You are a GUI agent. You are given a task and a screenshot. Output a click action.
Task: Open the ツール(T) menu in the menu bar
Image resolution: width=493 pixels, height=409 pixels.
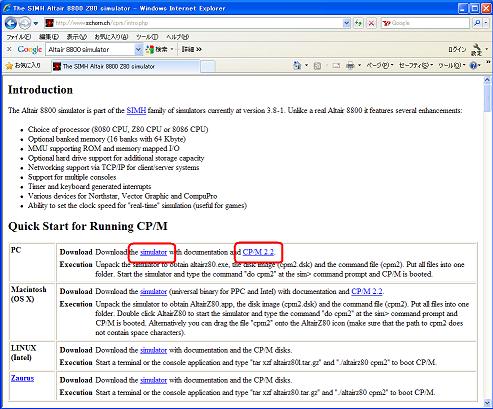click(x=147, y=37)
